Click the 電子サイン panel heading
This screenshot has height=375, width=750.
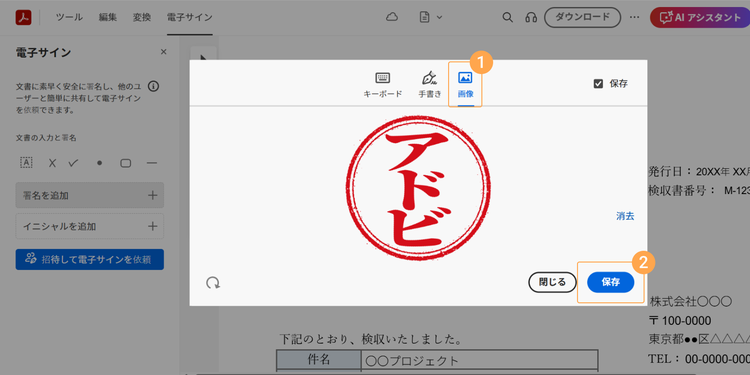(x=43, y=53)
